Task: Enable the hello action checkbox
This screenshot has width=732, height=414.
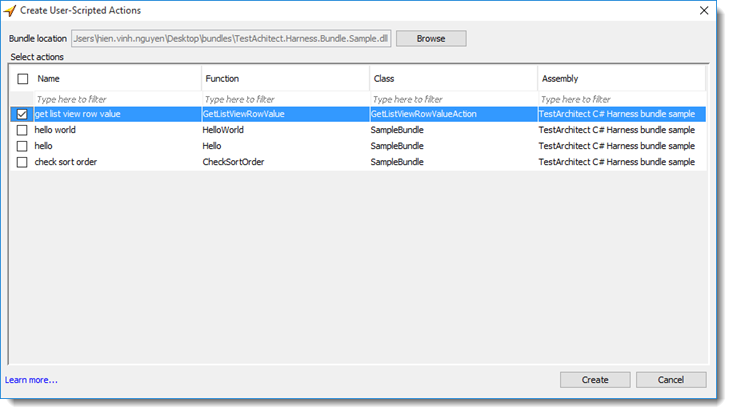Action: click(x=22, y=146)
